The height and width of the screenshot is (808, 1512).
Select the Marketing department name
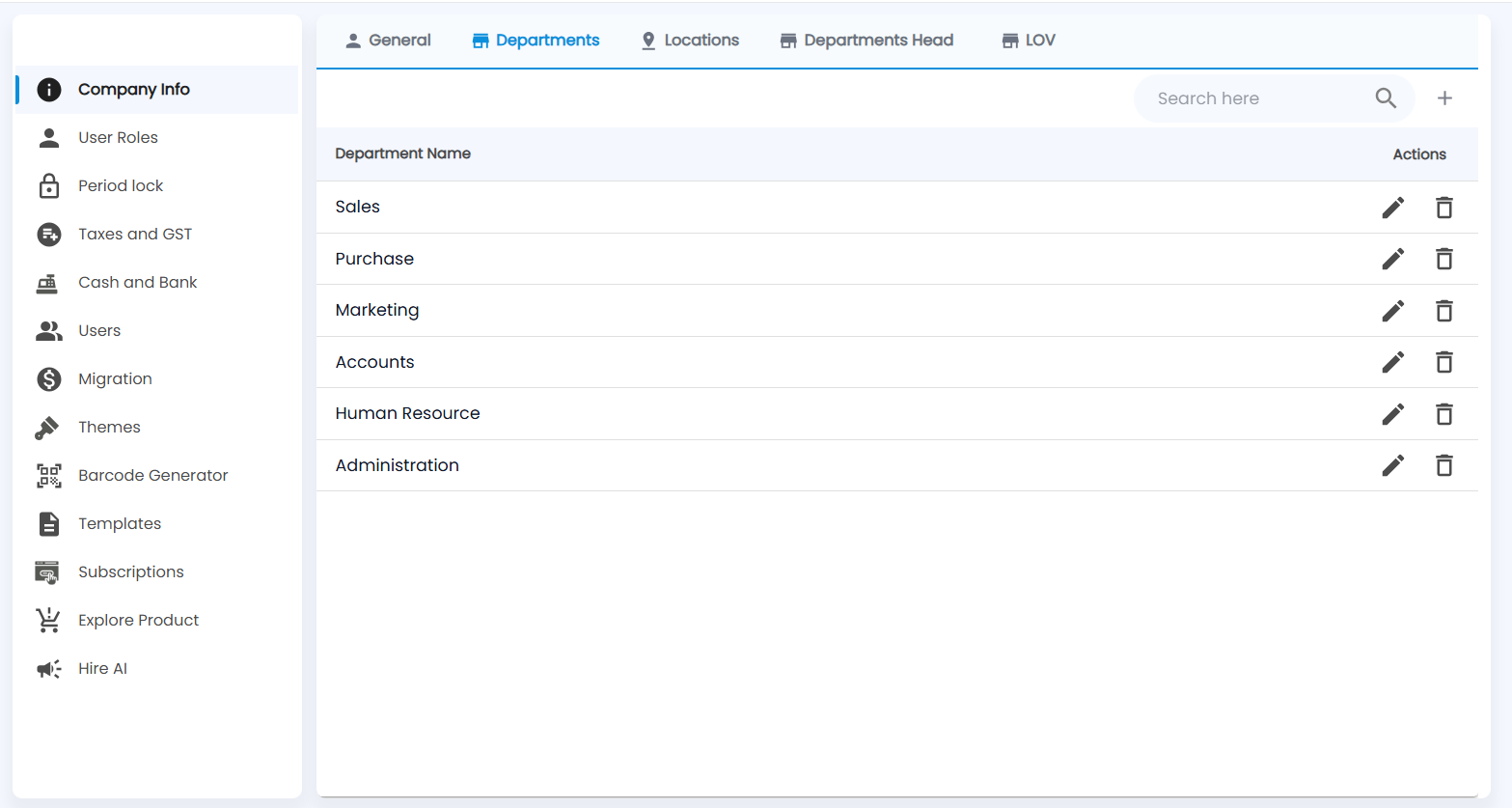click(377, 310)
